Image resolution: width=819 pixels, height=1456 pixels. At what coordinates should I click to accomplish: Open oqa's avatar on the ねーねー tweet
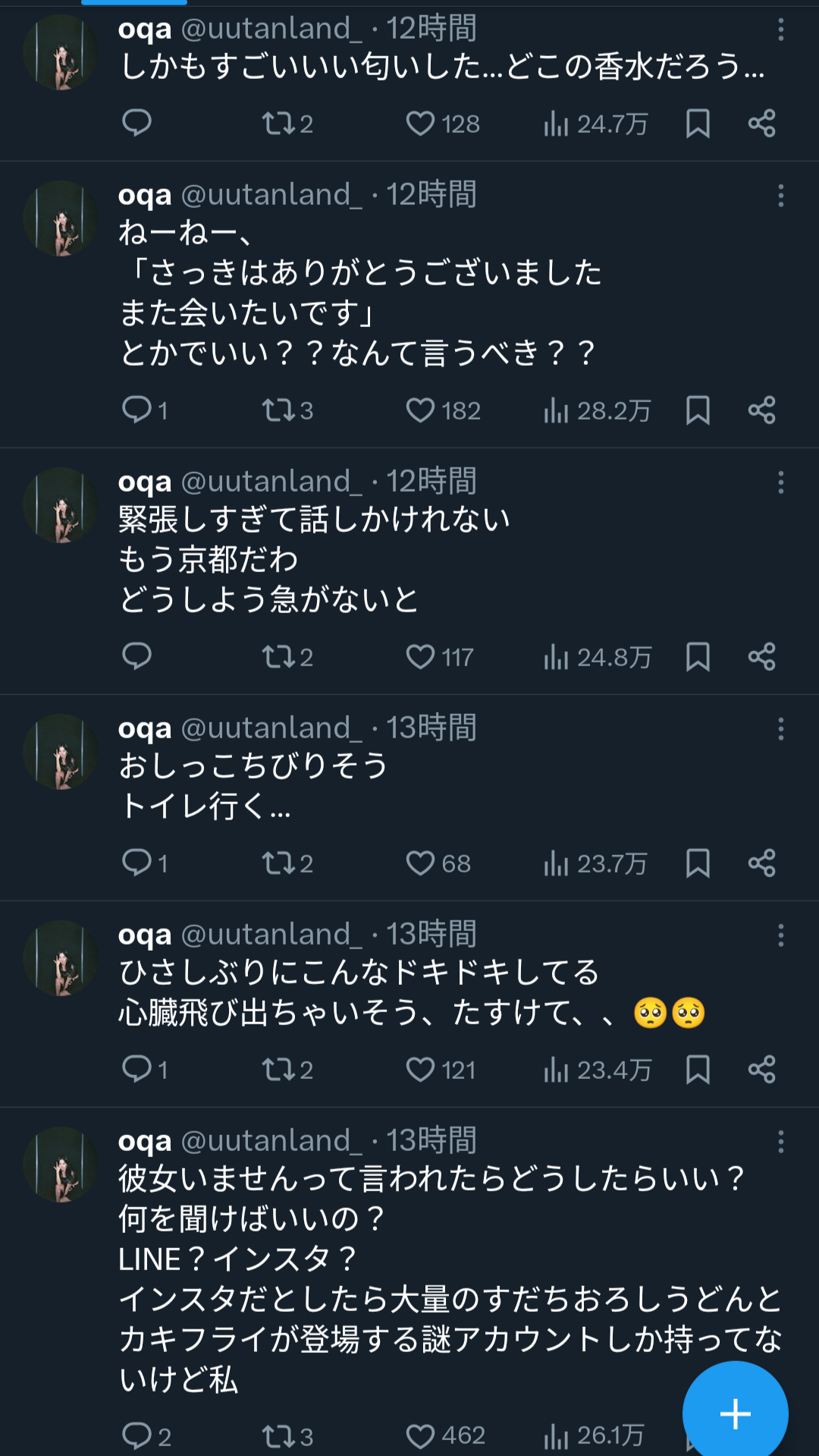pyautogui.click(x=61, y=219)
